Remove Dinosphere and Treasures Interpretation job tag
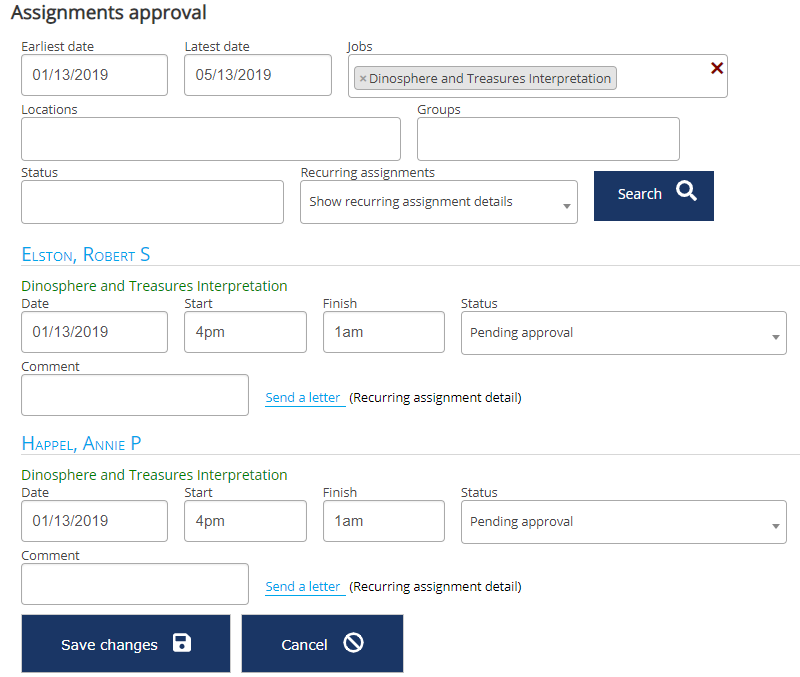The width and height of the screenshot is (800, 677). [363, 79]
